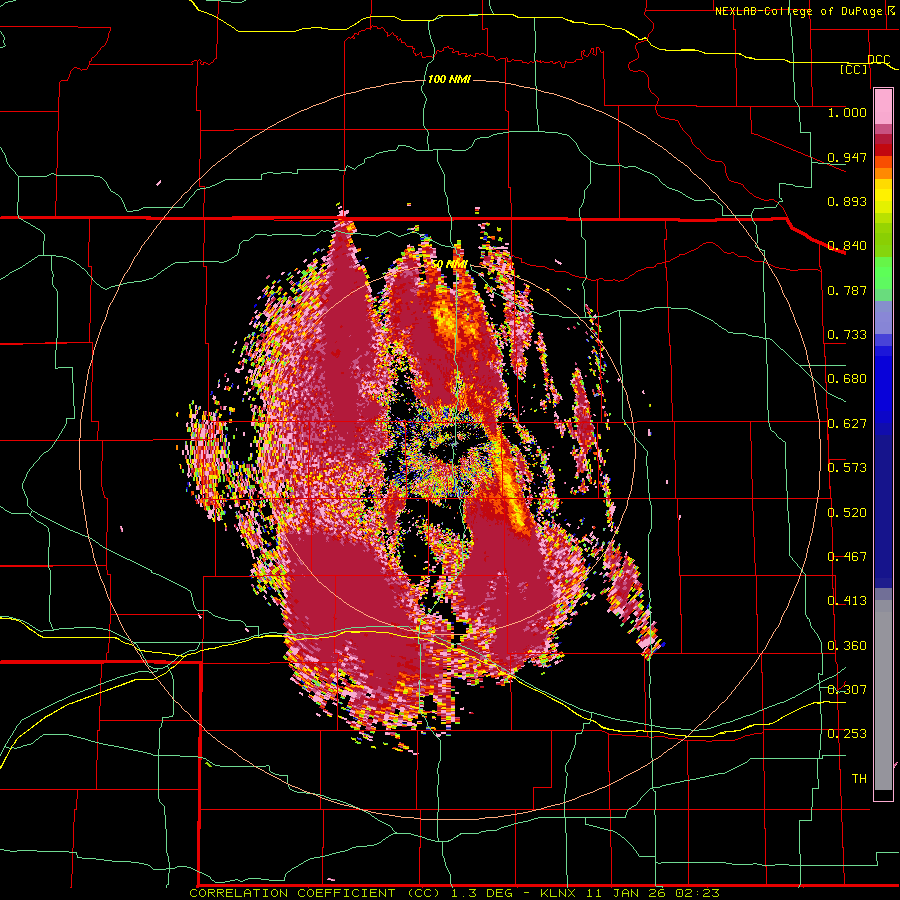Click the 0.627 legend value

(847, 424)
